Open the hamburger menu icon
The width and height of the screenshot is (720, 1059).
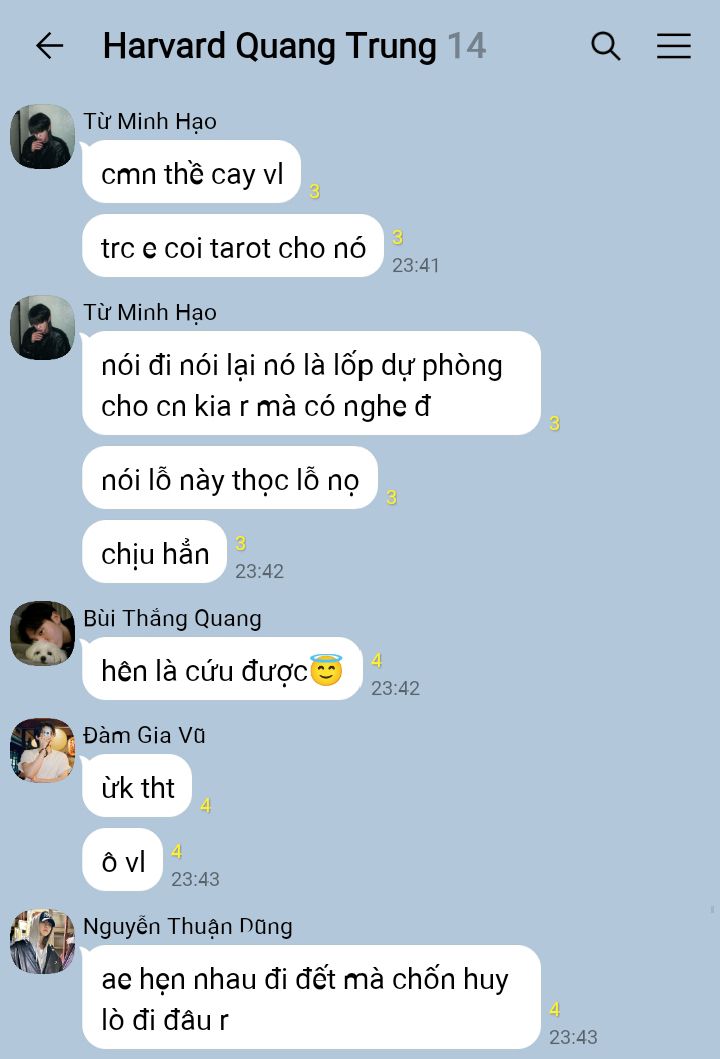pos(673,46)
